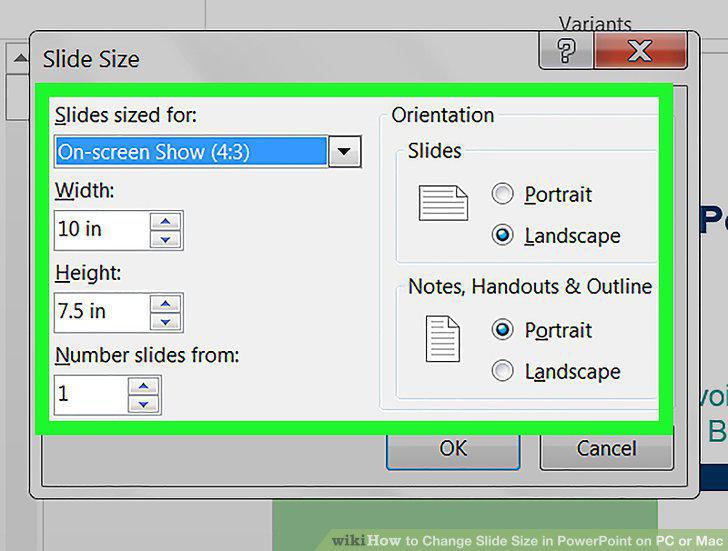Choose Landscape for Notes, Handouts & Outline
The image size is (728, 551).
[502, 371]
